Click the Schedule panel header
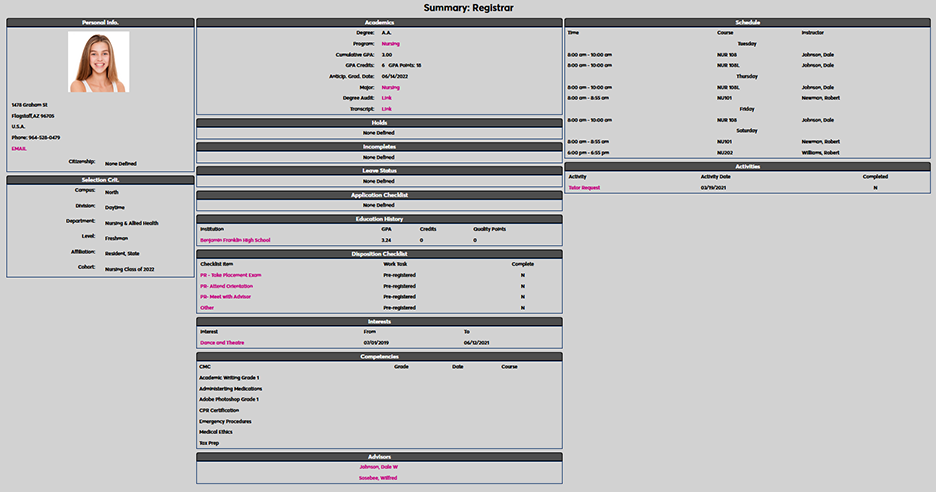Image resolution: width=936 pixels, height=492 pixels. coord(747,22)
